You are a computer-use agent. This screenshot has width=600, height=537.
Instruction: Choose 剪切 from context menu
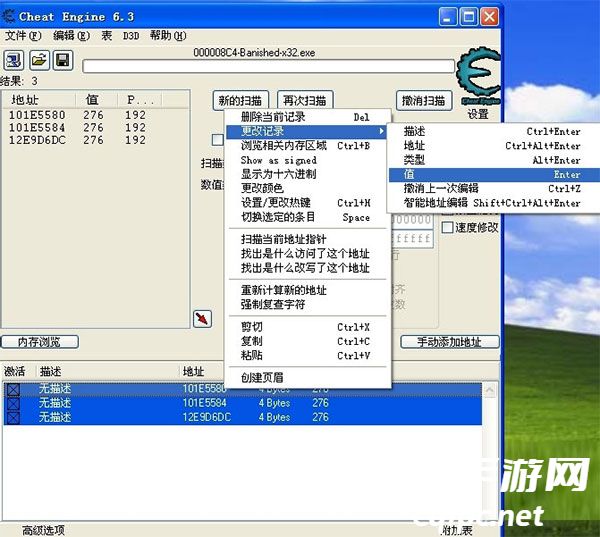coord(306,327)
